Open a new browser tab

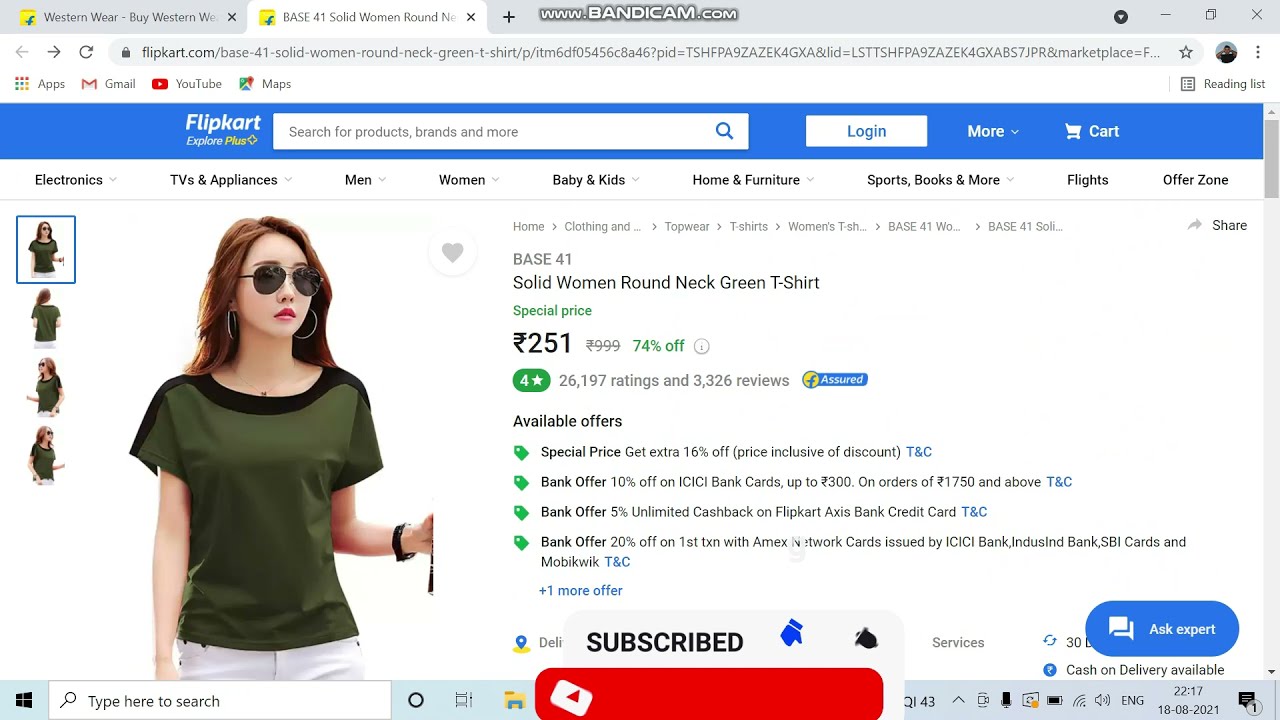508,17
